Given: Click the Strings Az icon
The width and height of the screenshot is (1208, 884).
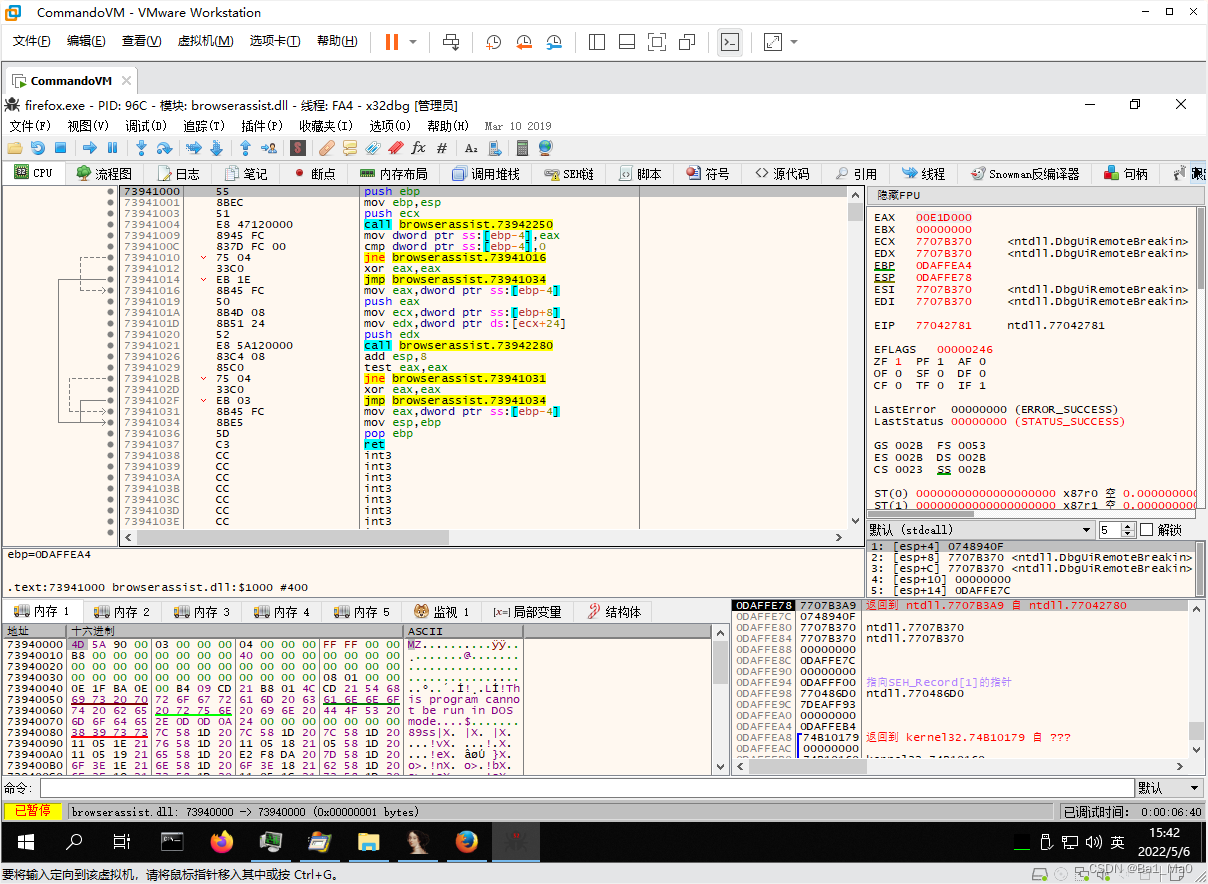Looking at the screenshot, I should [x=471, y=148].
